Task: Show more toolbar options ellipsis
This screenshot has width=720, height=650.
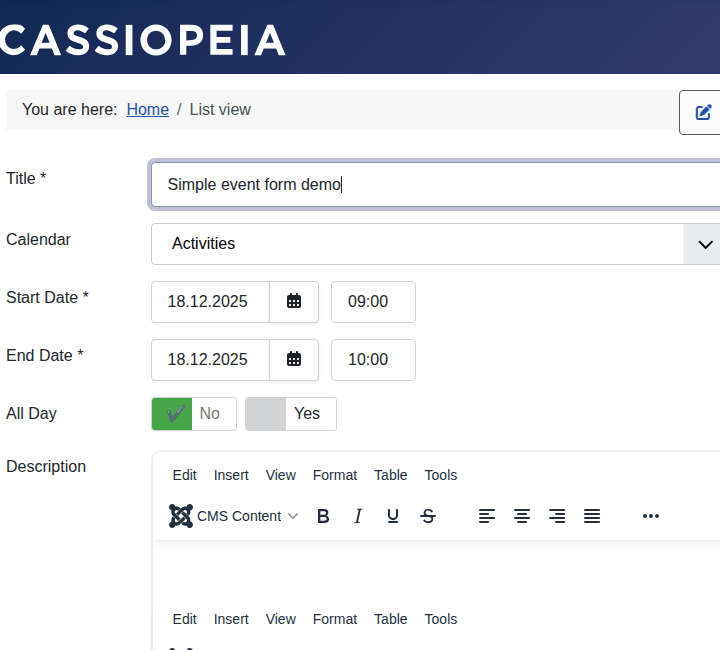Action: point(651,516)
